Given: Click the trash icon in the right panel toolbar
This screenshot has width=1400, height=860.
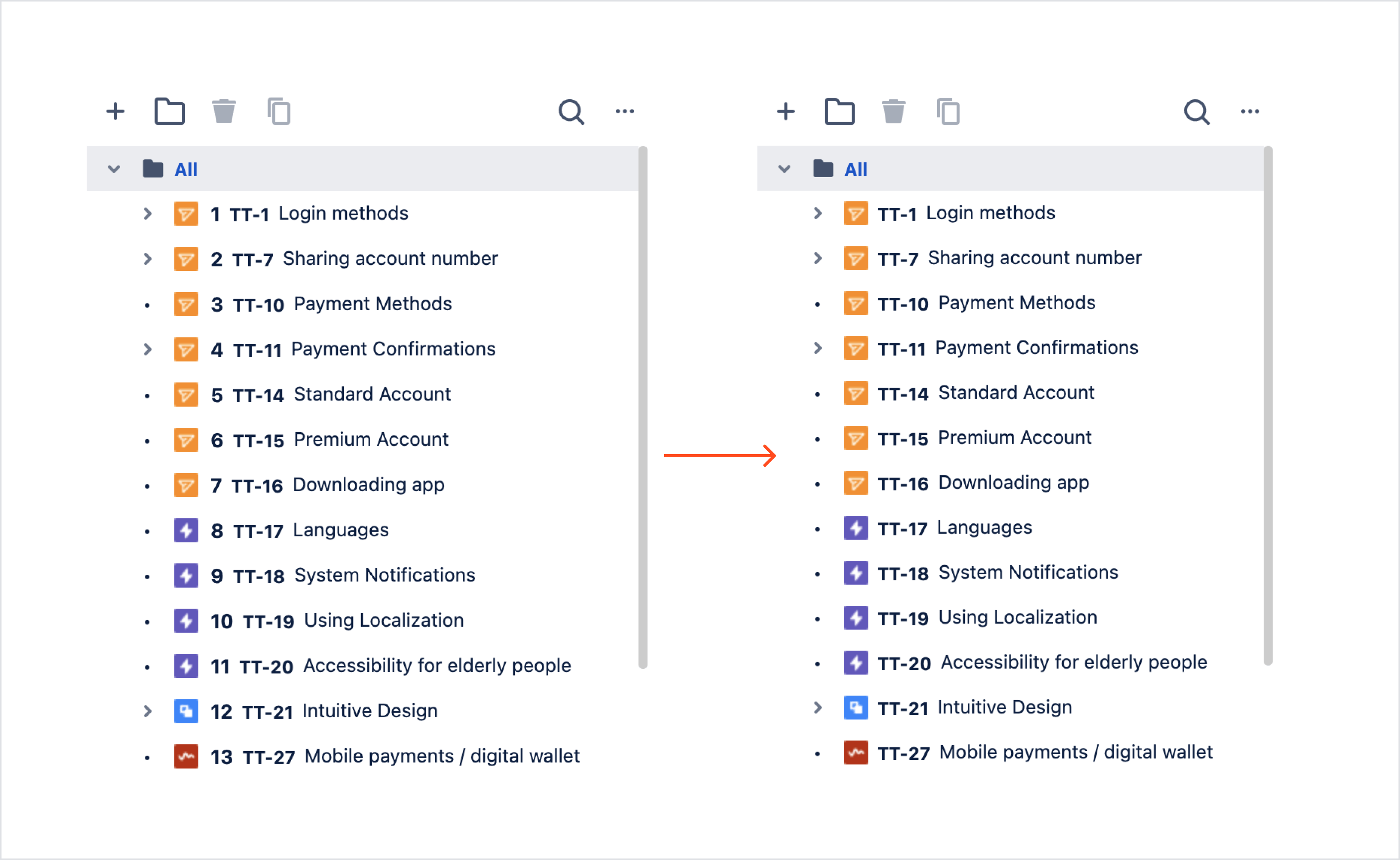Looking at the screenshot, I should point(893,111).
